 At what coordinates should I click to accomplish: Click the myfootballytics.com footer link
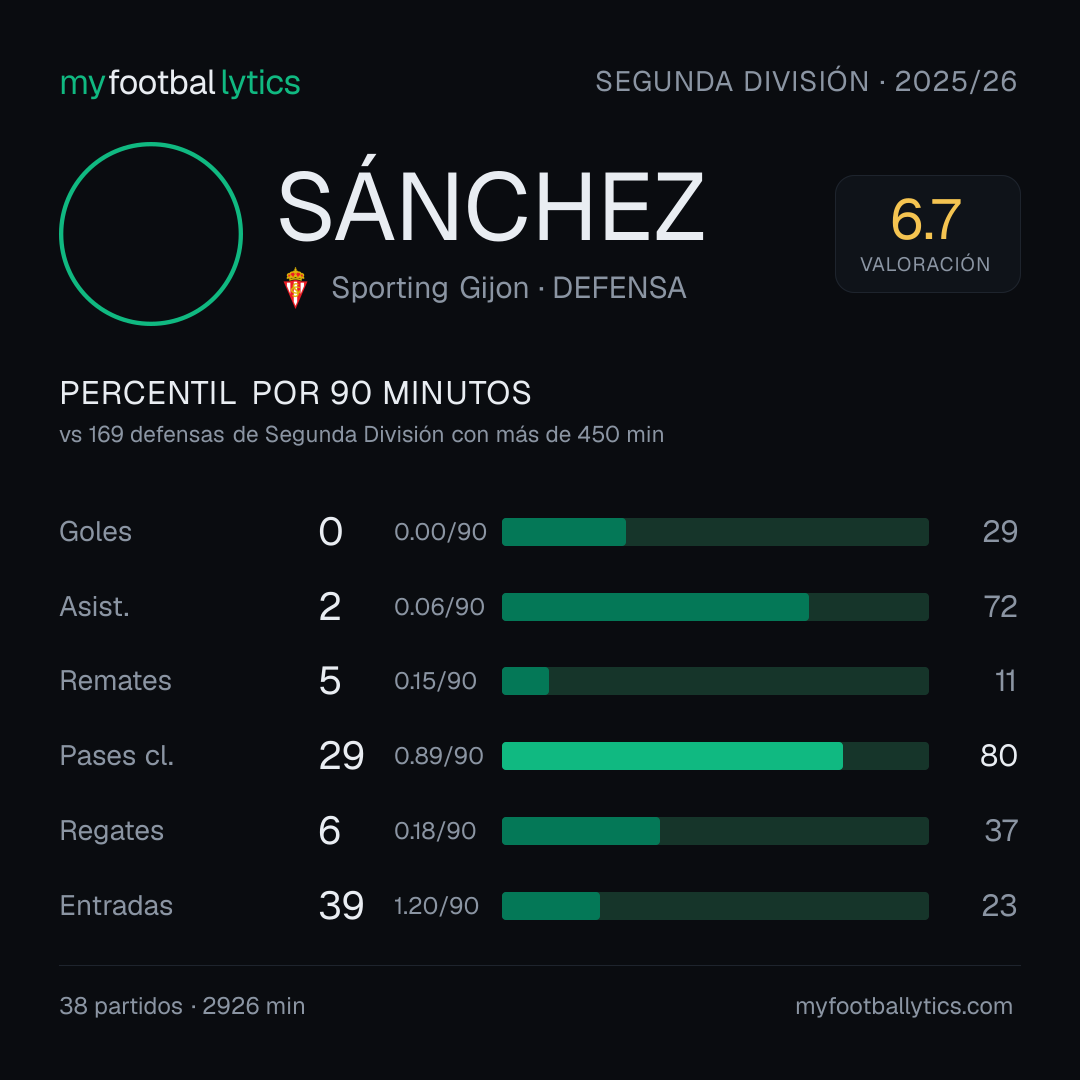point(904,1006)
